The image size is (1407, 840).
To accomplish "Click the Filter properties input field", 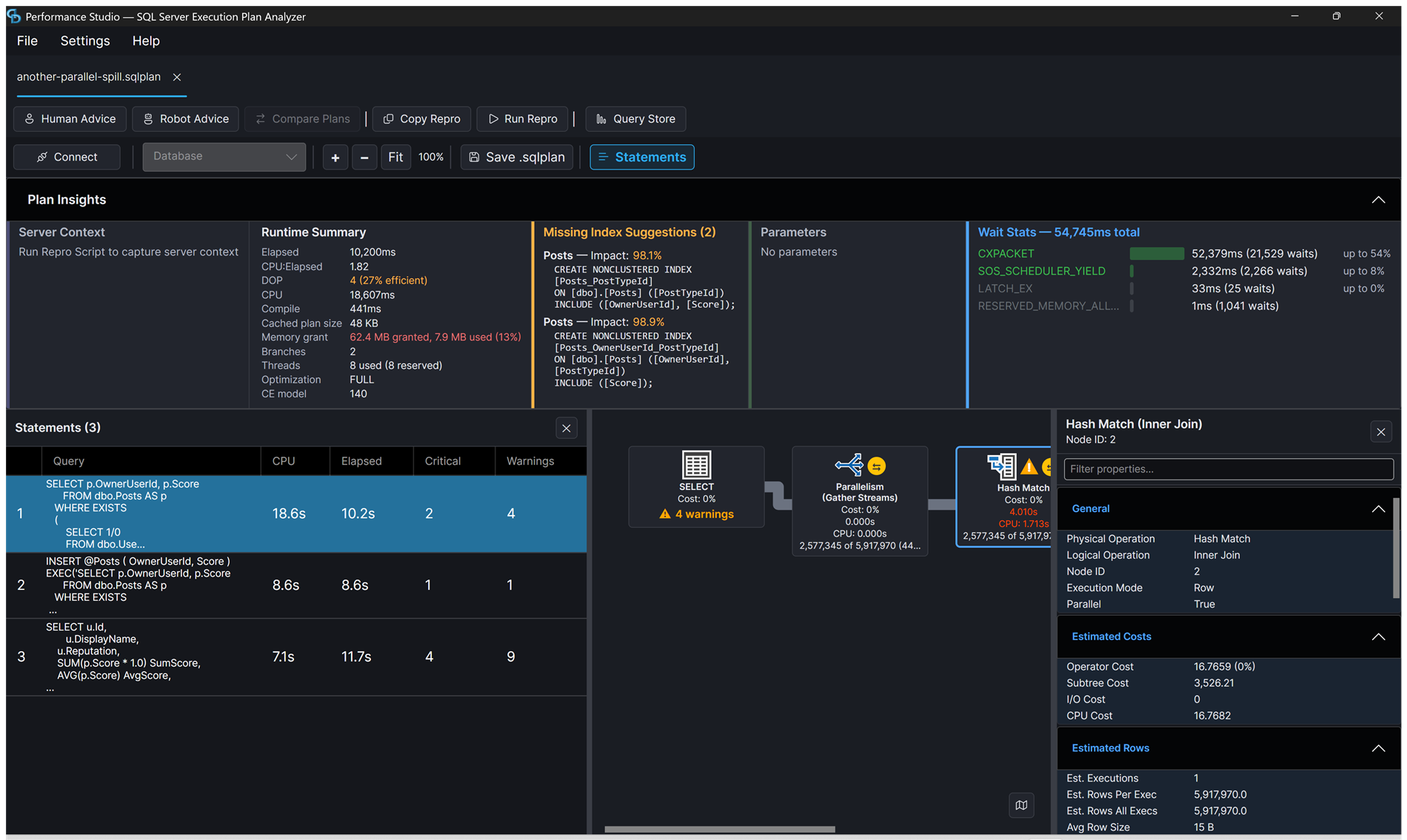I will click(1229, 469).
